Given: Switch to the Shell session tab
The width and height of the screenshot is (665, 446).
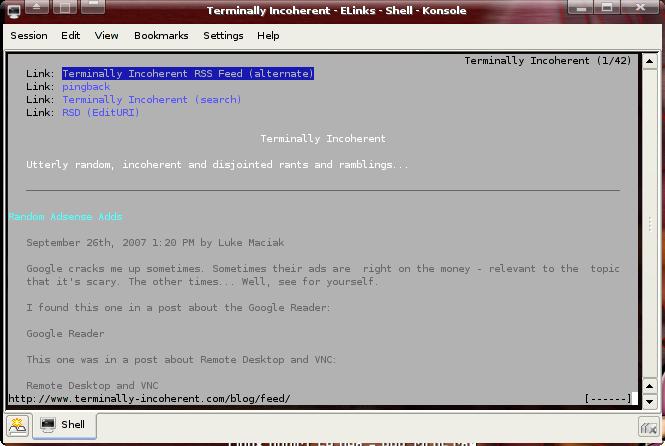Looking at the screenshot, I should pyautogui.click(x=62, y=425).
